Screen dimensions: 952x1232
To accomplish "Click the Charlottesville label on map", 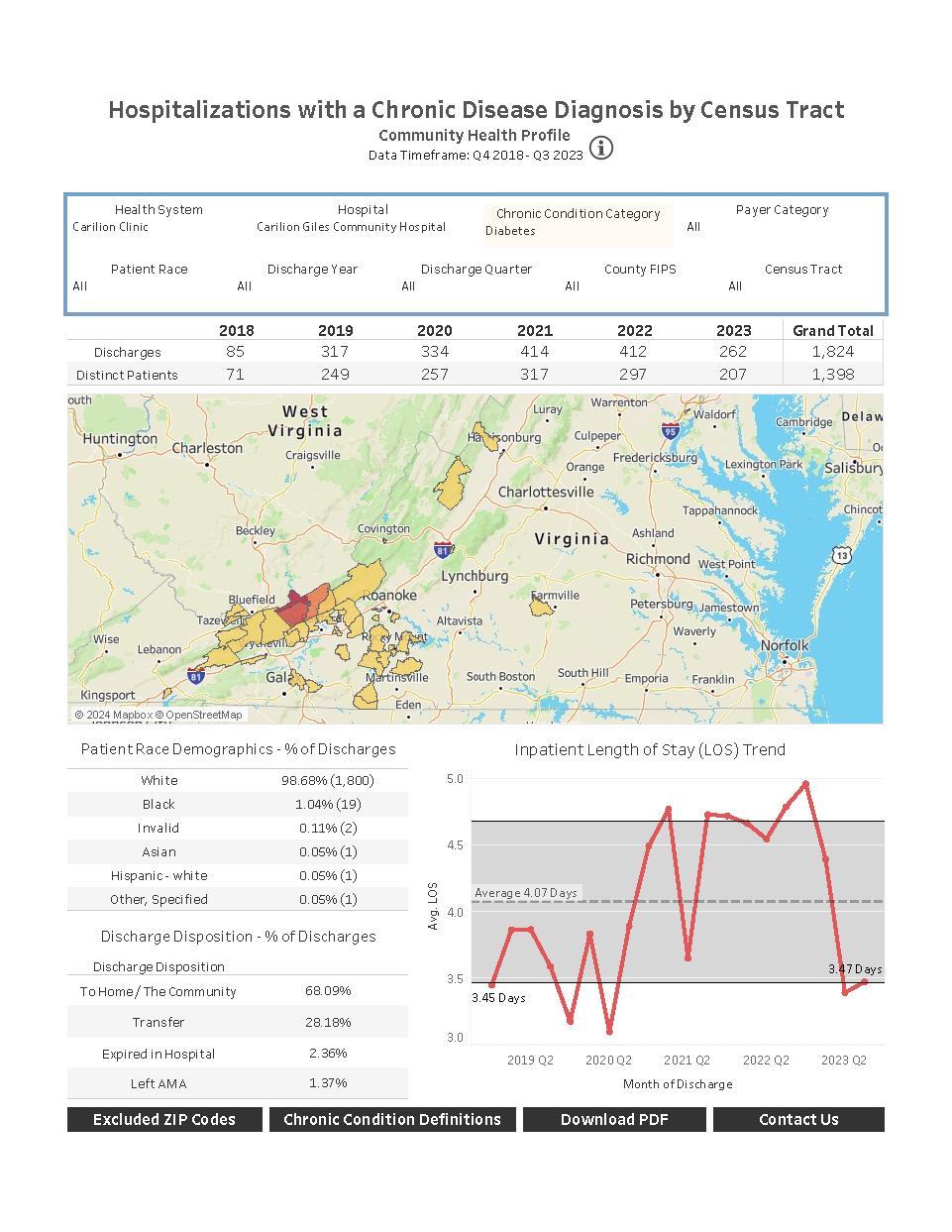I will [x=546, y=492].
